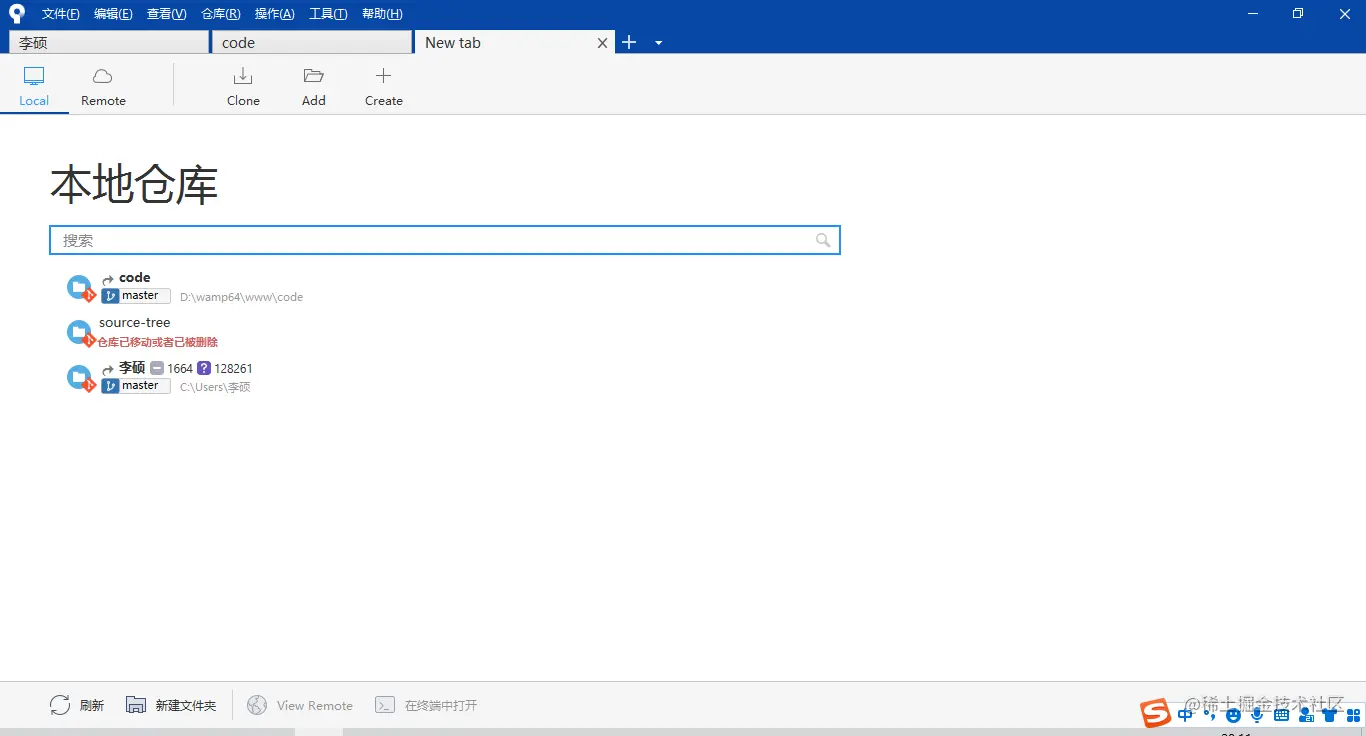This screenshot has width=1366, height=736.
Task: Close the New tab tab
Action: (603, 43)
